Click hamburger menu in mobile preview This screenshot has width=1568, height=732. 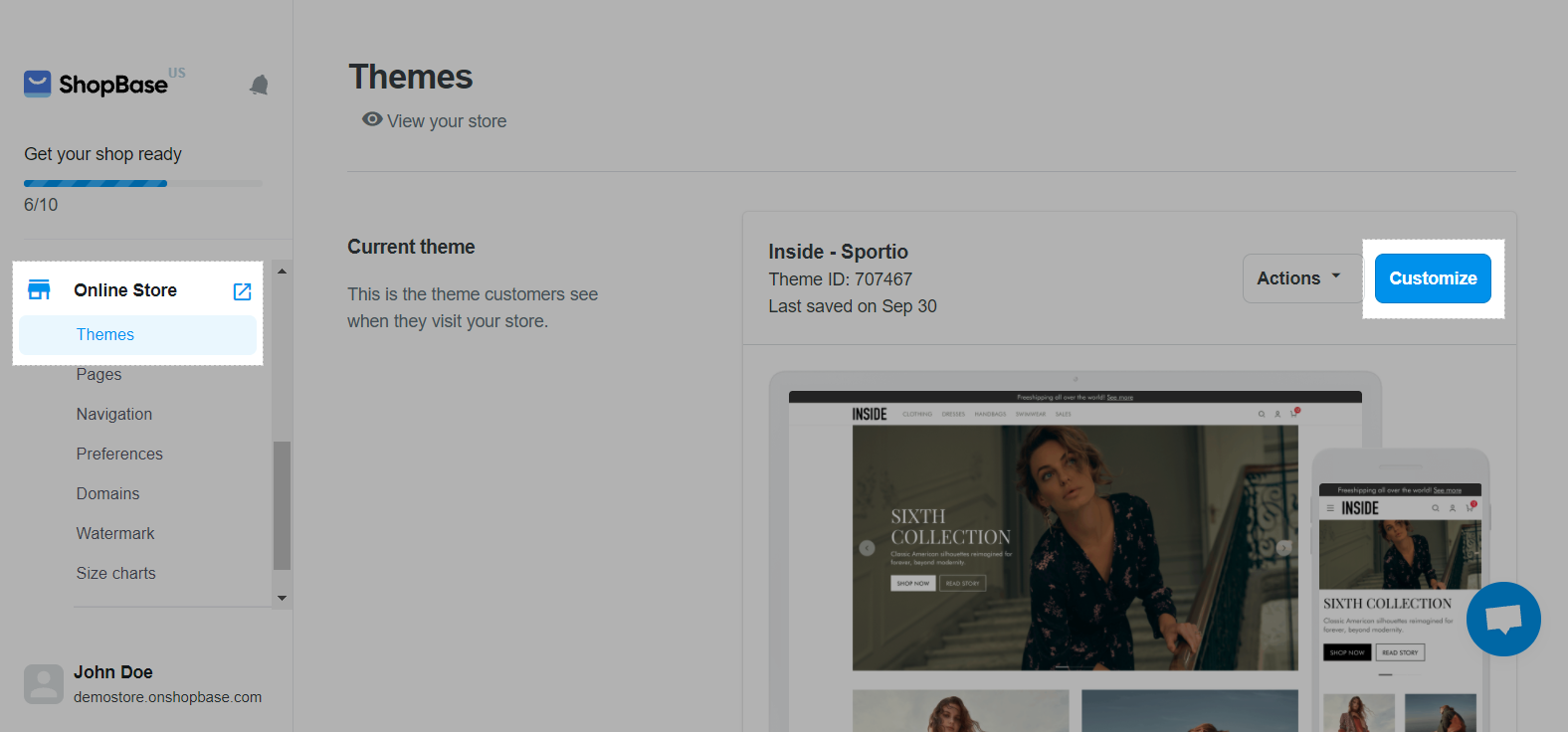point(1330,508)
